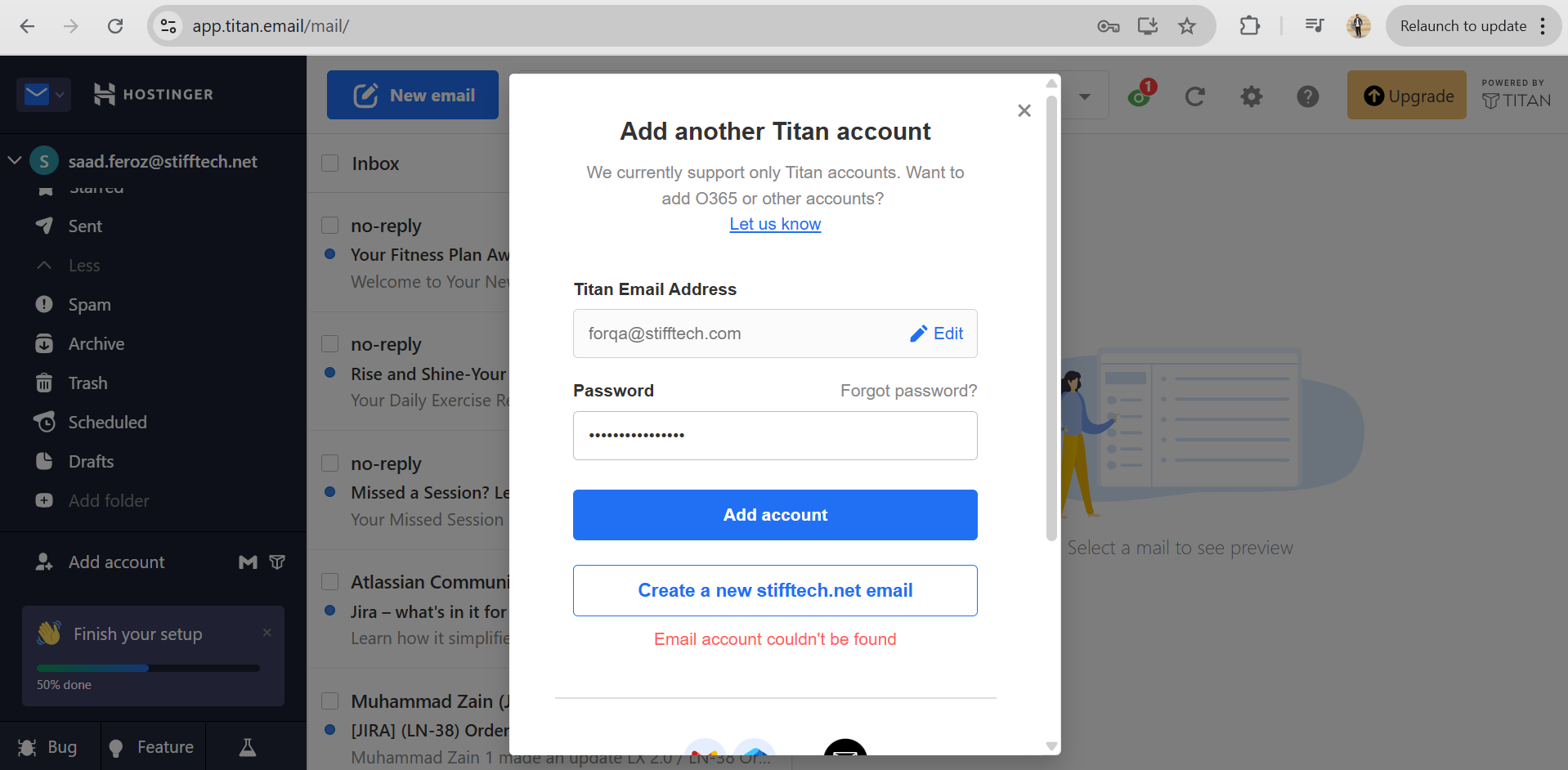This screenshot has height=770, width=1568.
Task: Open the Scheduled folder
Action: click(x=107, y=423)
